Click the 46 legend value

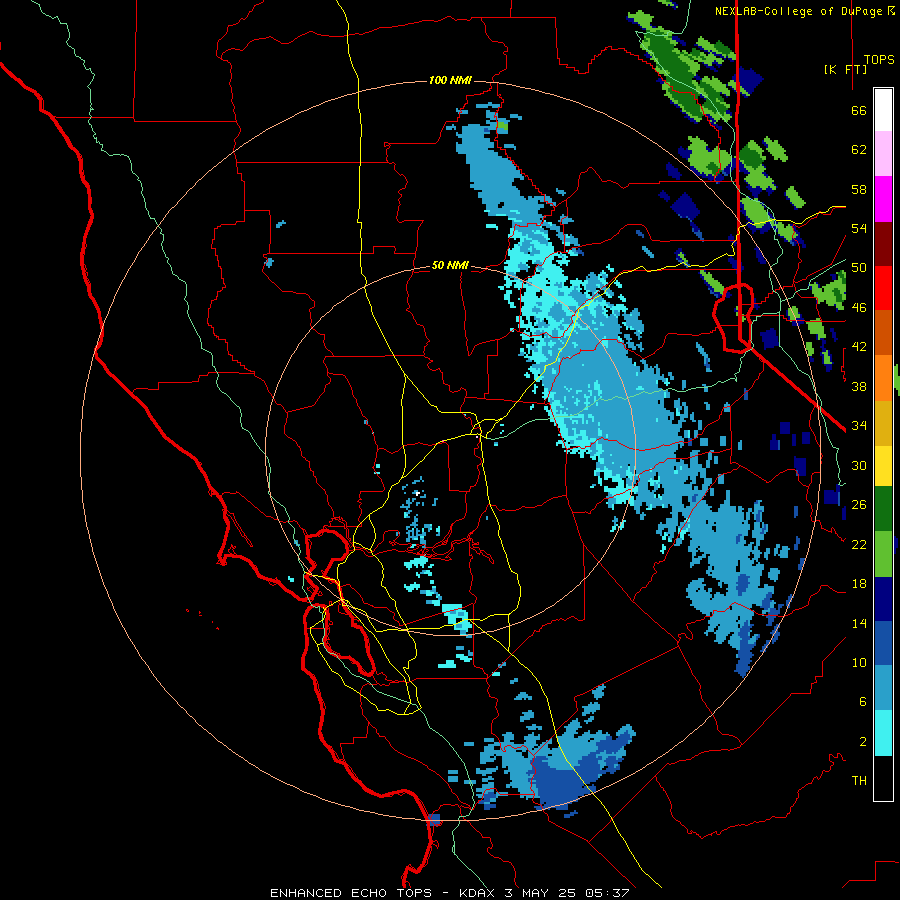[859, 308]
